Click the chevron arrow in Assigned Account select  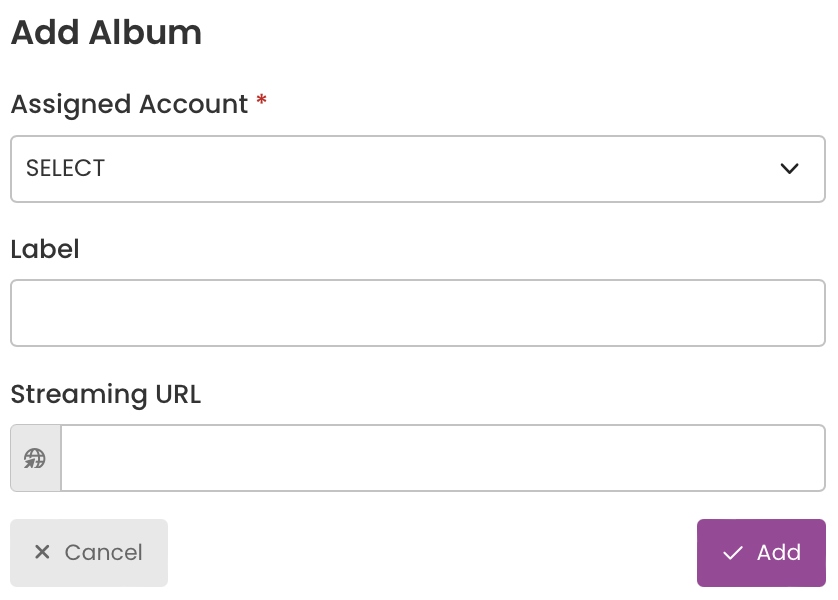click(x=789, y=169)
